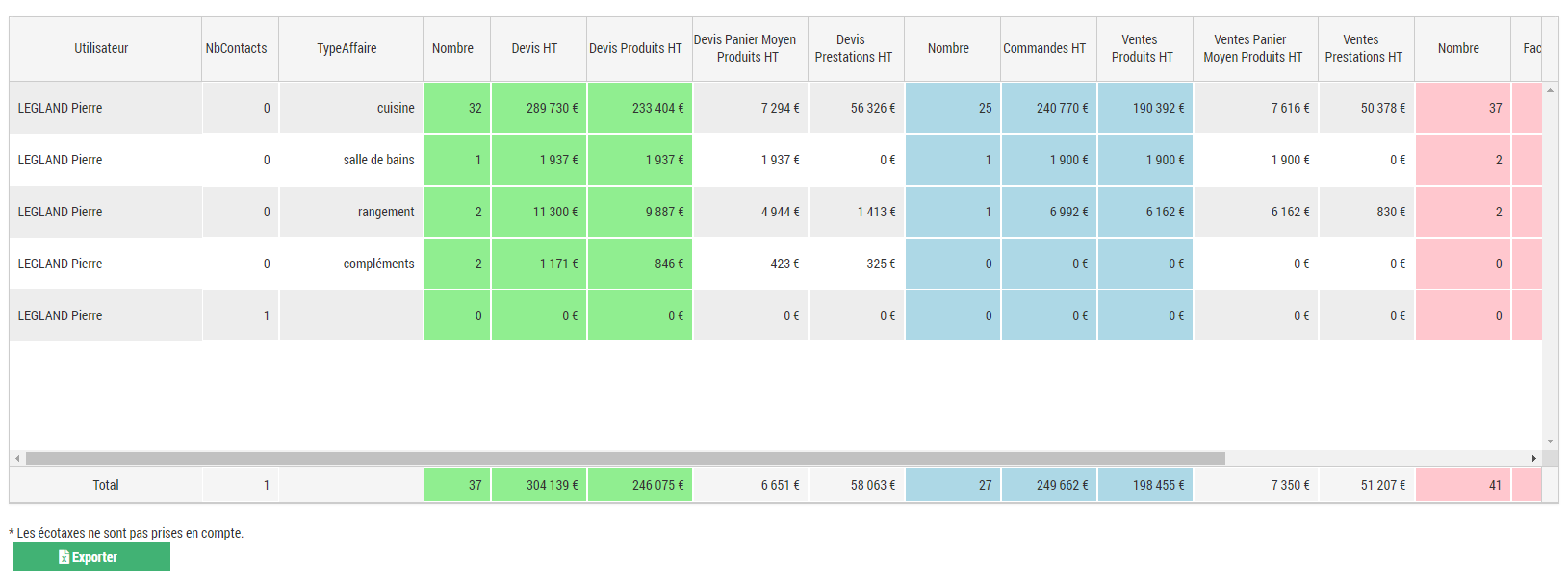
Task: Click the horizontal scrollbar thumb
Action: (626, 459)
